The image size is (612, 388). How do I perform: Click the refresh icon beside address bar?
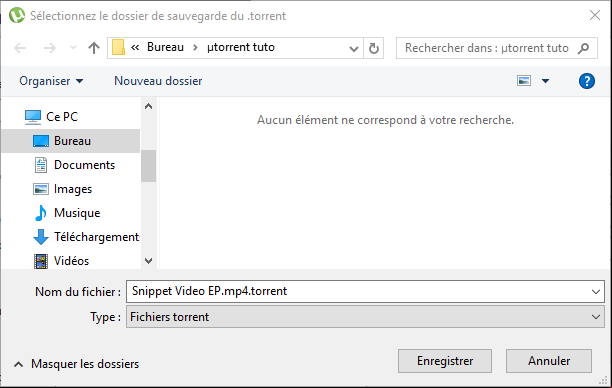click(x=374, y=48)
